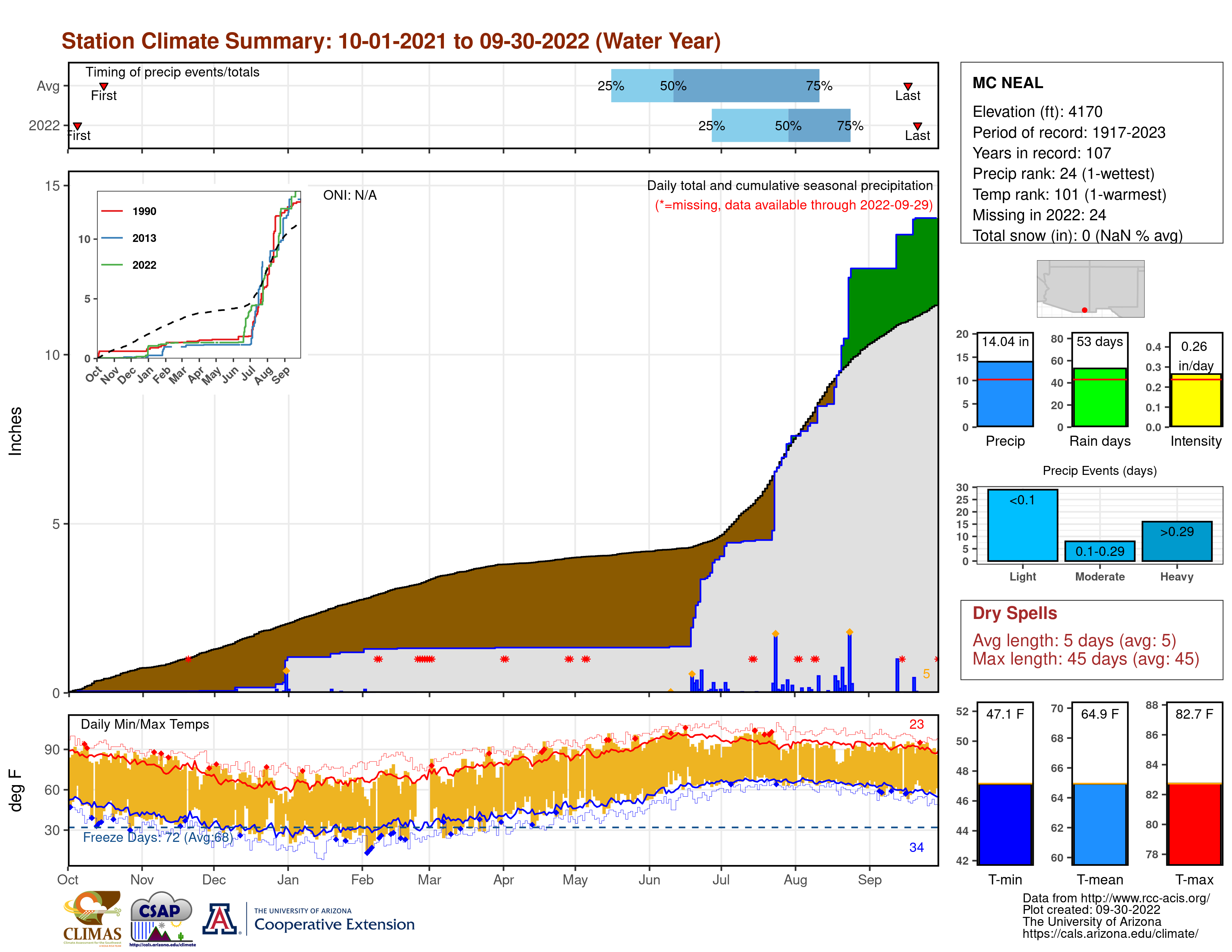The height and width of the screenshot is (952, 1232).
Task: Click the Light <0.1 precip events bar
Action: point(1022,525)
